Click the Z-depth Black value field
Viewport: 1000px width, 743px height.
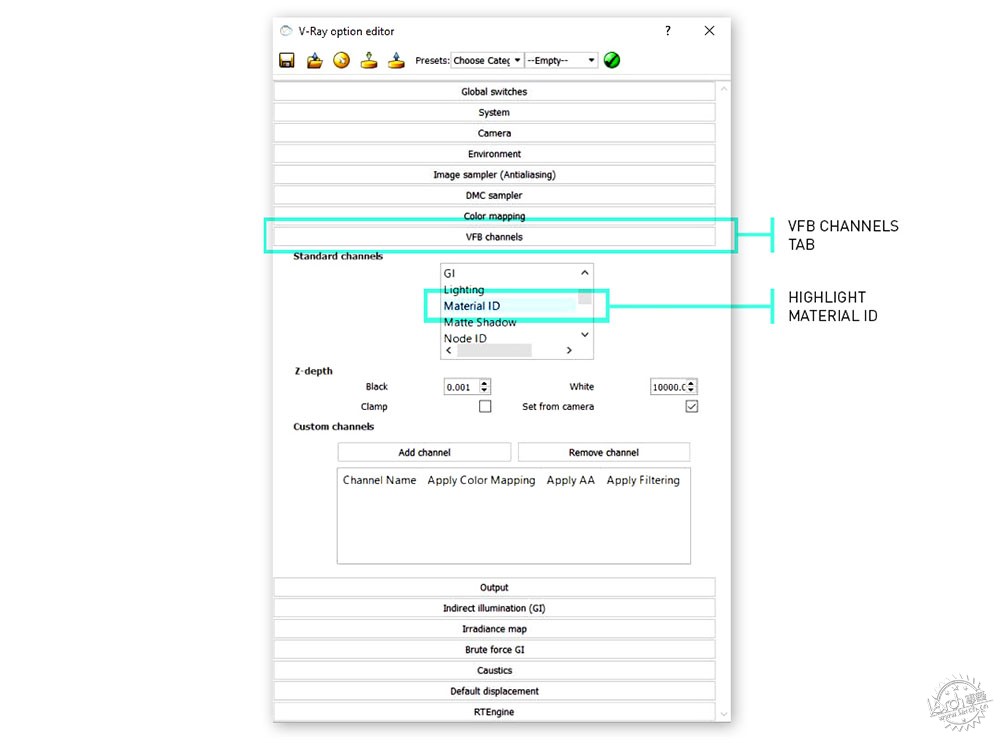coord(462,387)
